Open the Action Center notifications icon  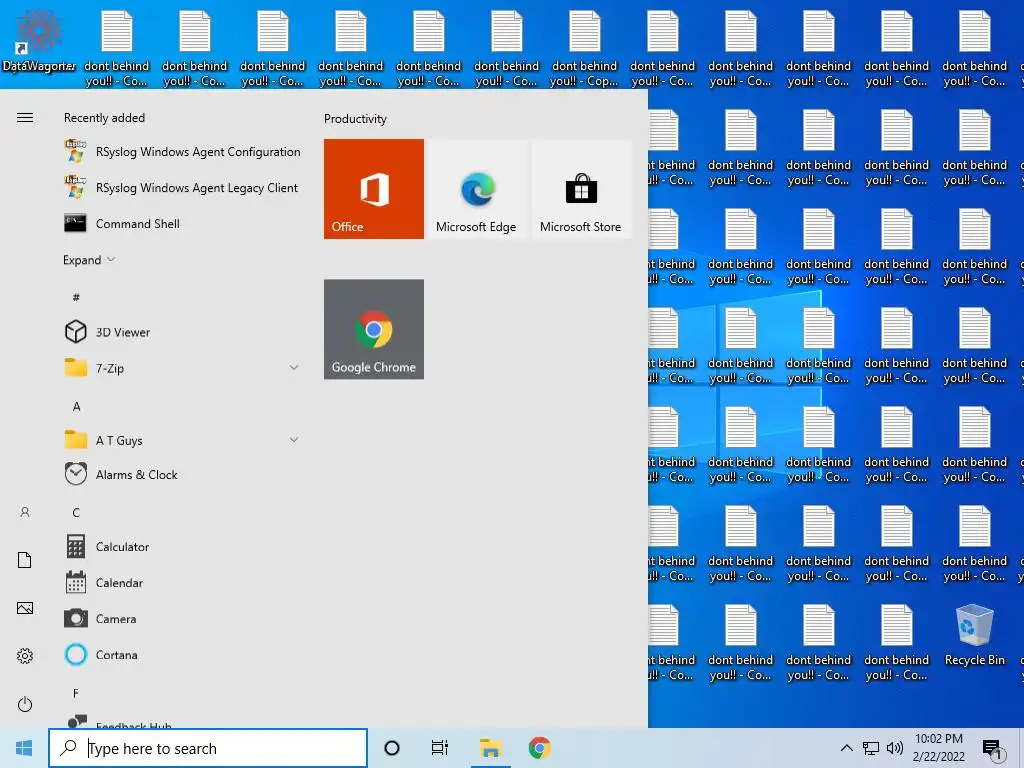click(993, 748)
